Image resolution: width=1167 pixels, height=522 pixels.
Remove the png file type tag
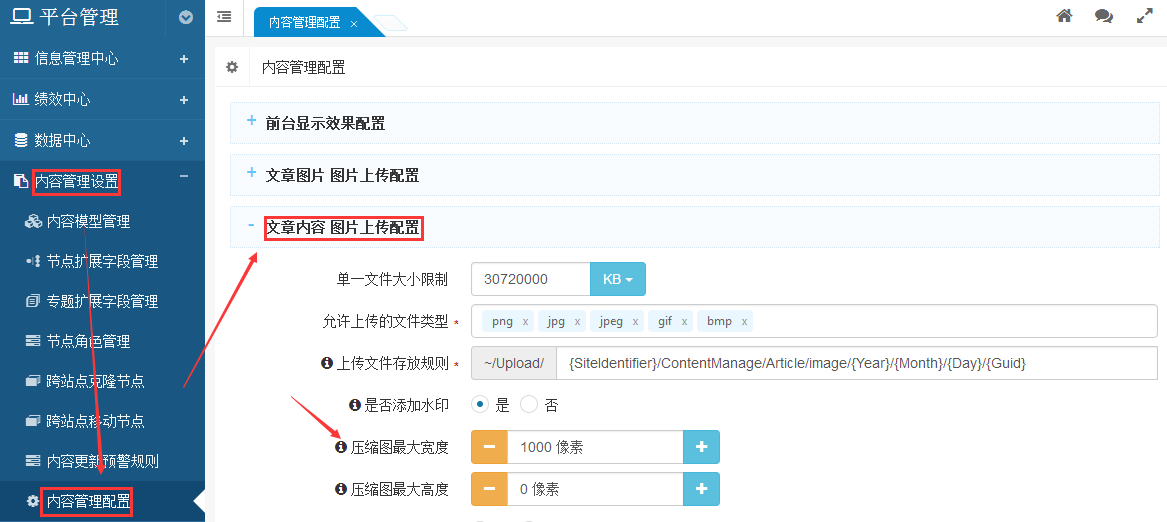pos(525,322)
